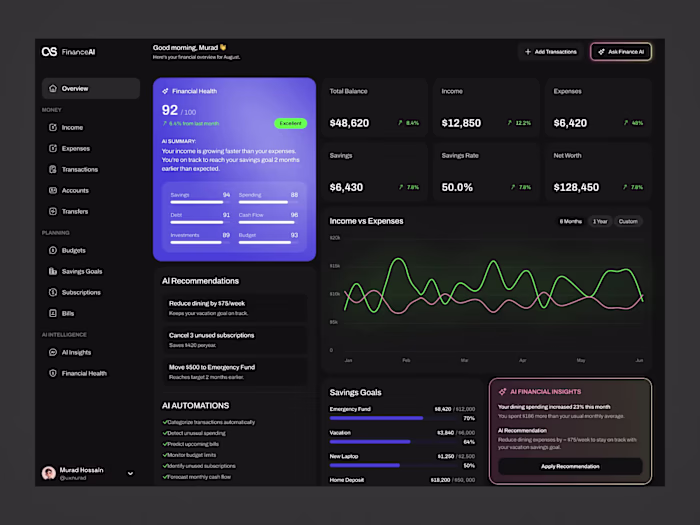Click the Good morning, Murad greeting
Image resolution: width=700 pixels, height=525 pixels.
190,47
